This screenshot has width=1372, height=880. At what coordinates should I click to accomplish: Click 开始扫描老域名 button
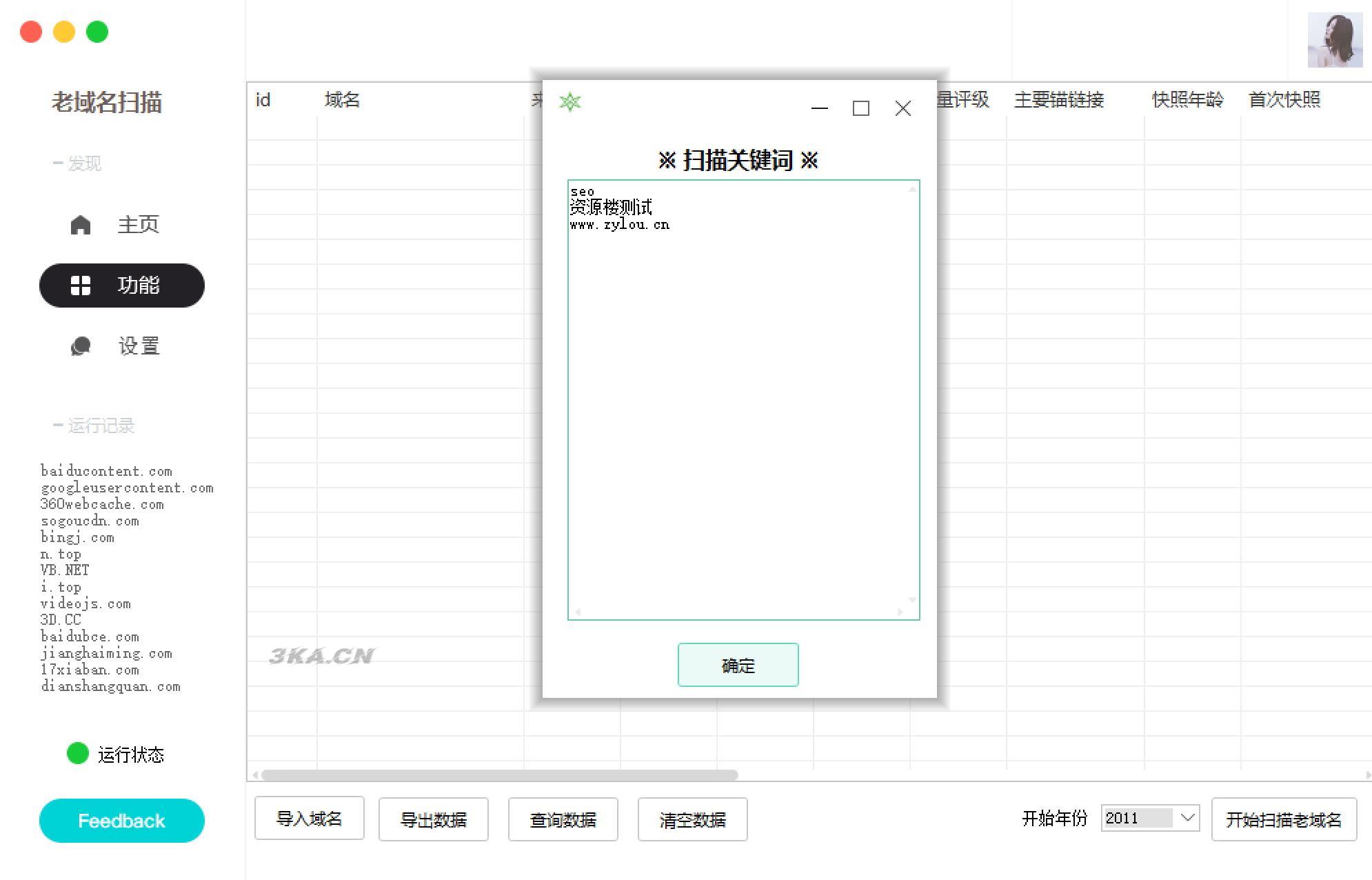[1284, 819]
